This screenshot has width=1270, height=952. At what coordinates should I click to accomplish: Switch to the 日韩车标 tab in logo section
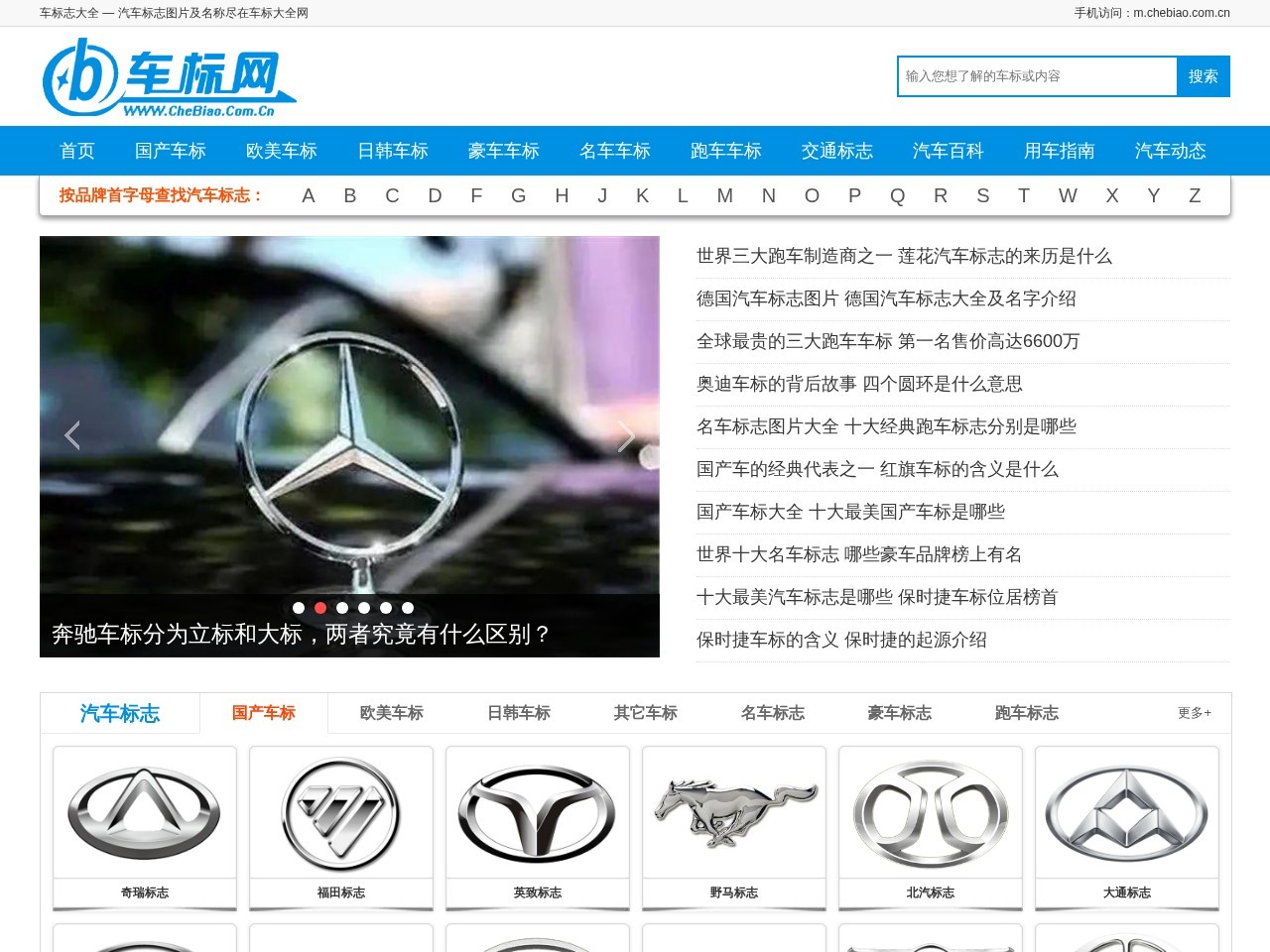point(519,713)
